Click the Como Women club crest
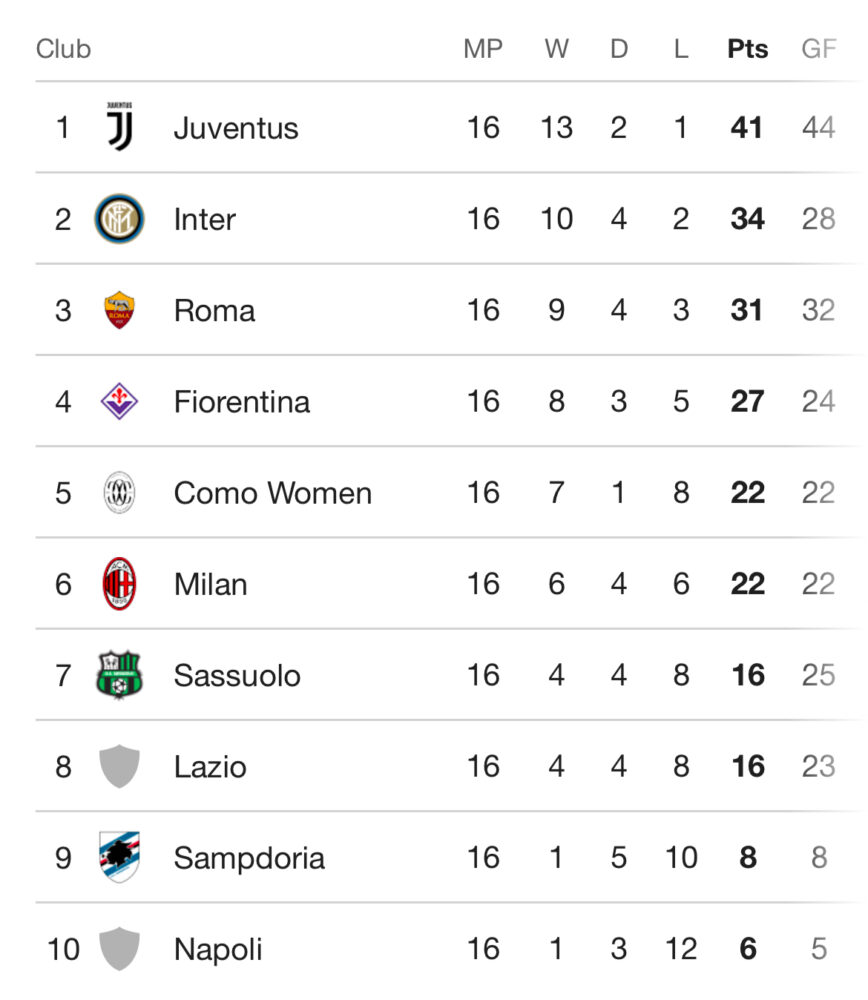The height and width of the screenshot is (1000, 868). (x=119, y=492)
